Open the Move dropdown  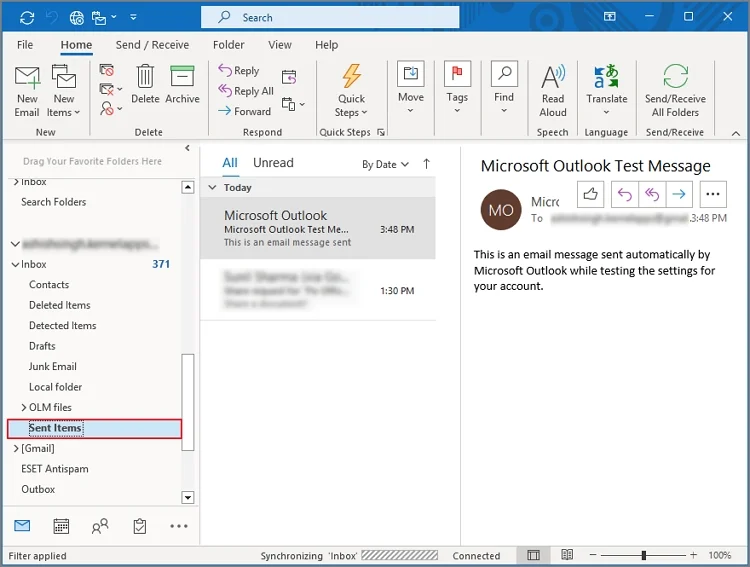click(411, 88)
